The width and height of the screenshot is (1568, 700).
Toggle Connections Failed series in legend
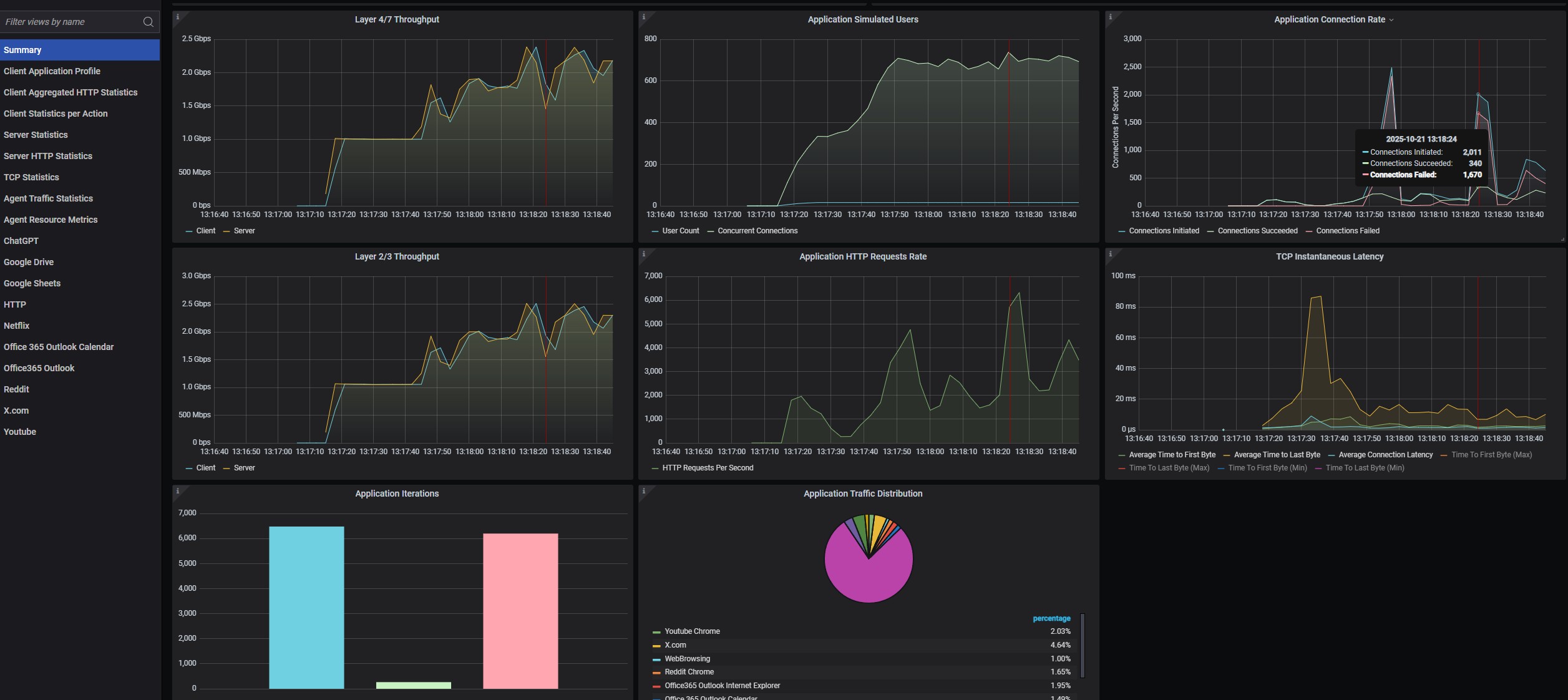coord(1347,231)
